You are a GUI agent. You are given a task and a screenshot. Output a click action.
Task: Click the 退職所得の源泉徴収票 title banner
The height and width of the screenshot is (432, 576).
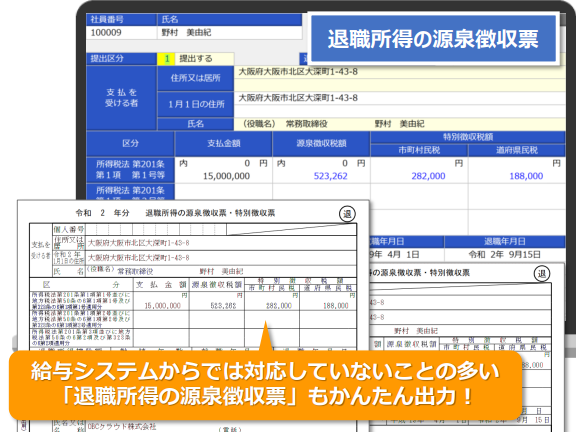click(433, 39)
